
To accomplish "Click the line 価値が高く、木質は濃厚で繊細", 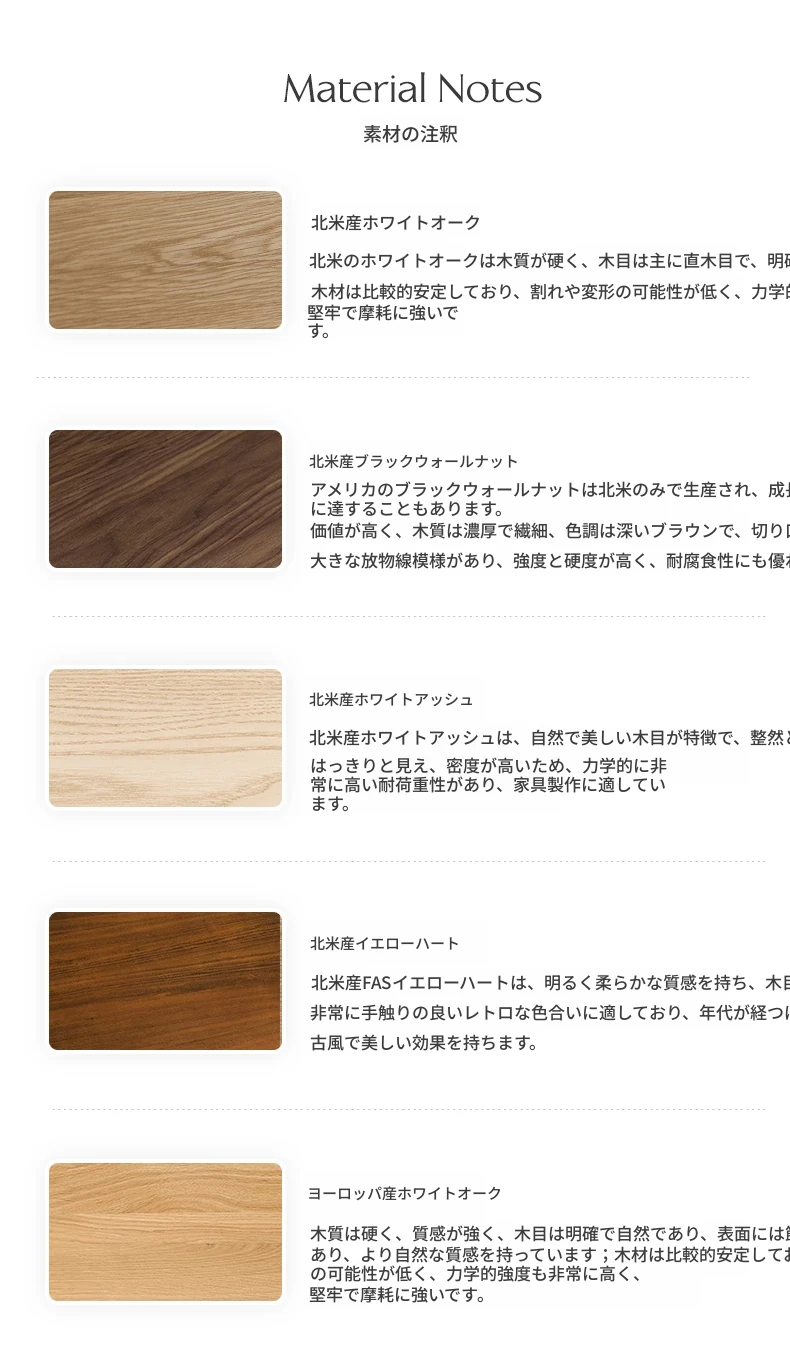I will (550, 530).
